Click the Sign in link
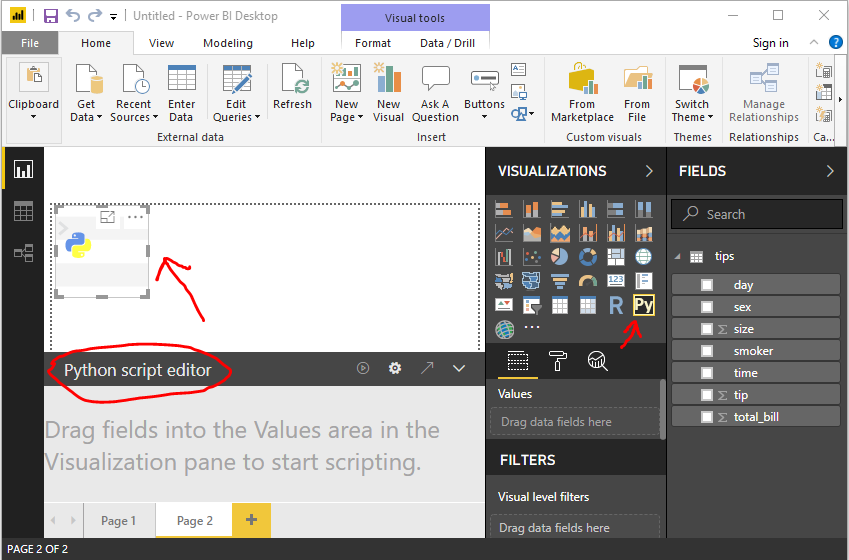 [x=770, y=43]
